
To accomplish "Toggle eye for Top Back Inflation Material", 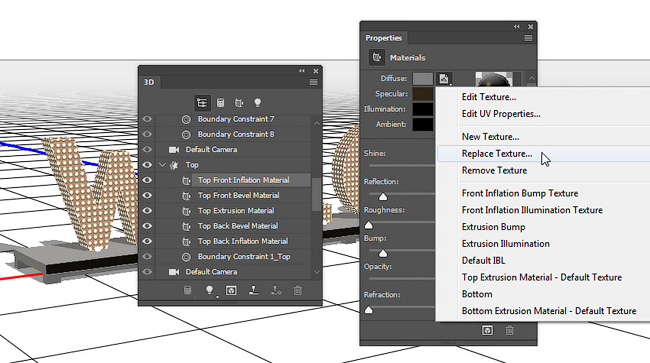I will pos(147,241).
